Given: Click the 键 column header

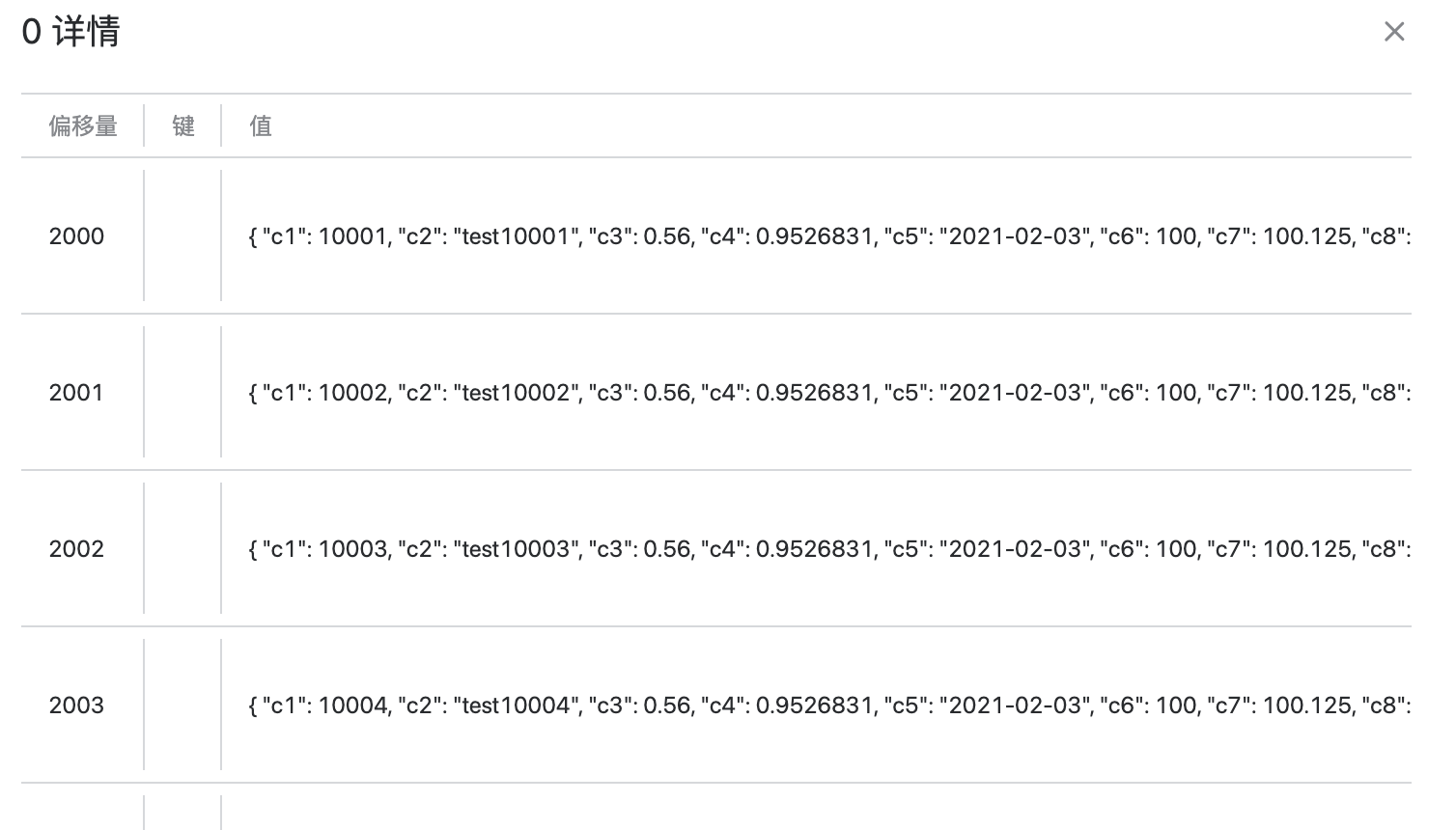Looking at the screenshot, I should (183, 126).
